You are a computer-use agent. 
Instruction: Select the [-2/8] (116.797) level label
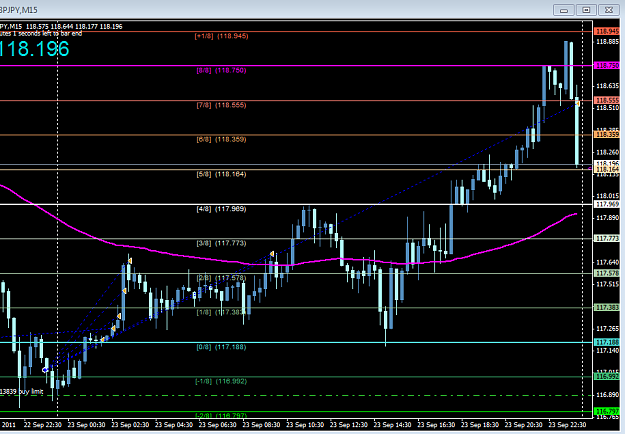tap(222, 416)
